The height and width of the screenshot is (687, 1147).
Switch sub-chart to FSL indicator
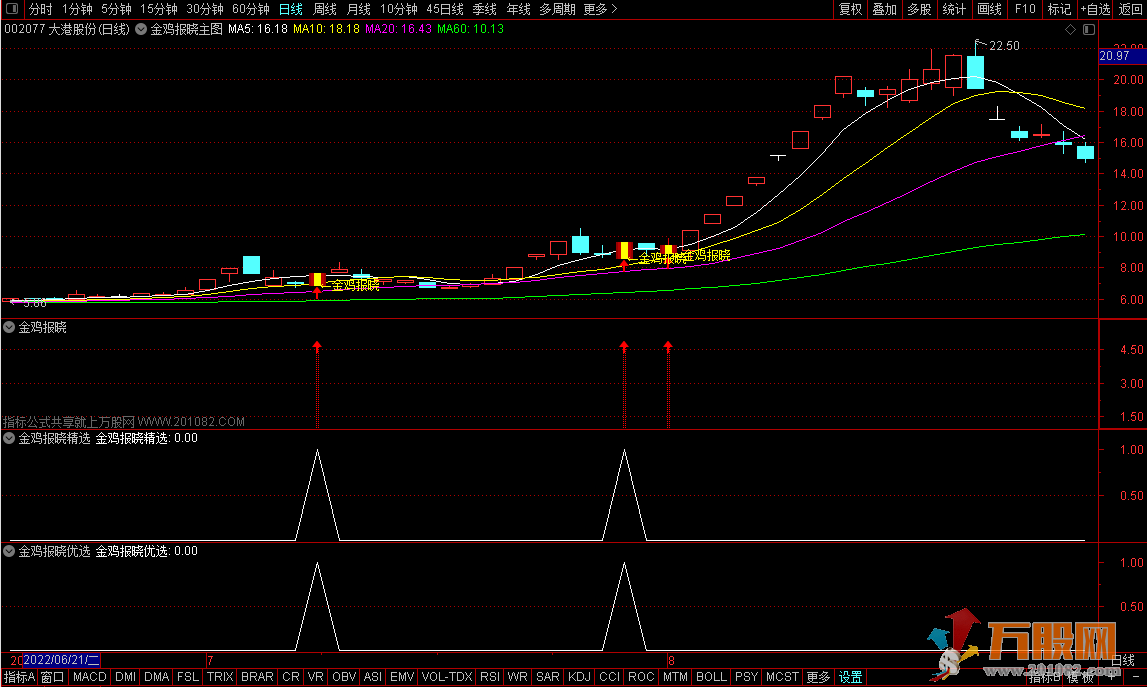coord(188,677)
